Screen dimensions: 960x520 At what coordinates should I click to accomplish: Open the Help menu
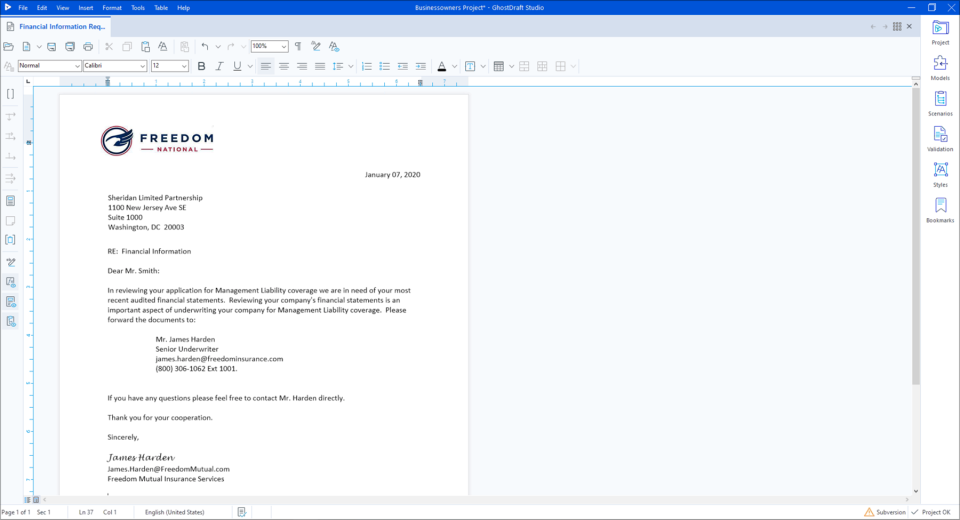point(183,8)
